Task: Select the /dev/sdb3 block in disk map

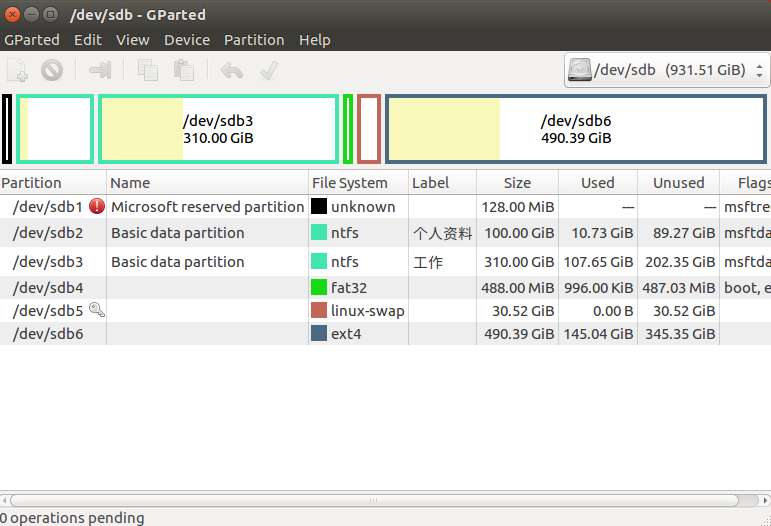Action: coord(219,129)
